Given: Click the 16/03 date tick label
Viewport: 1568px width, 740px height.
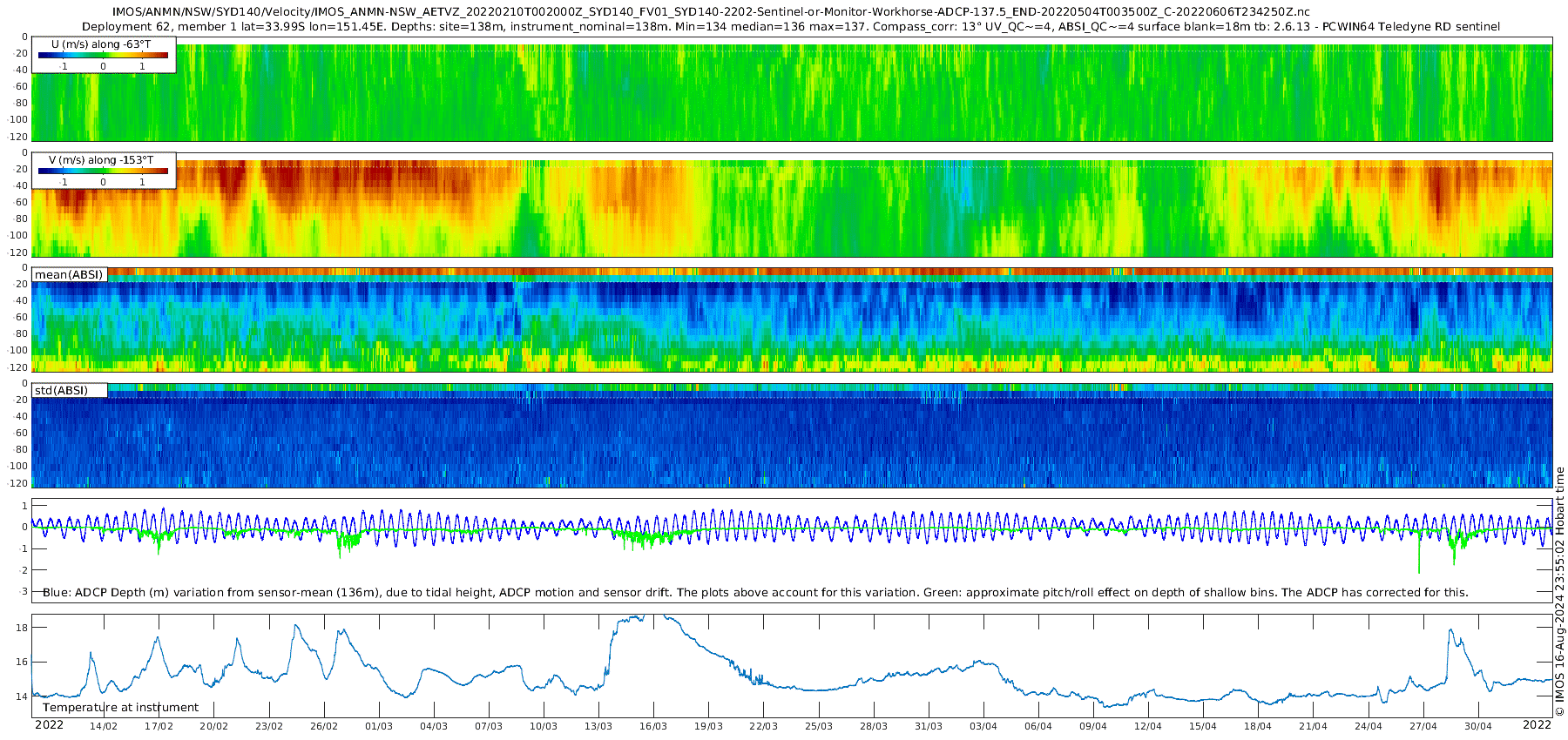Looking at the screenshot, I should coord(653,726).
